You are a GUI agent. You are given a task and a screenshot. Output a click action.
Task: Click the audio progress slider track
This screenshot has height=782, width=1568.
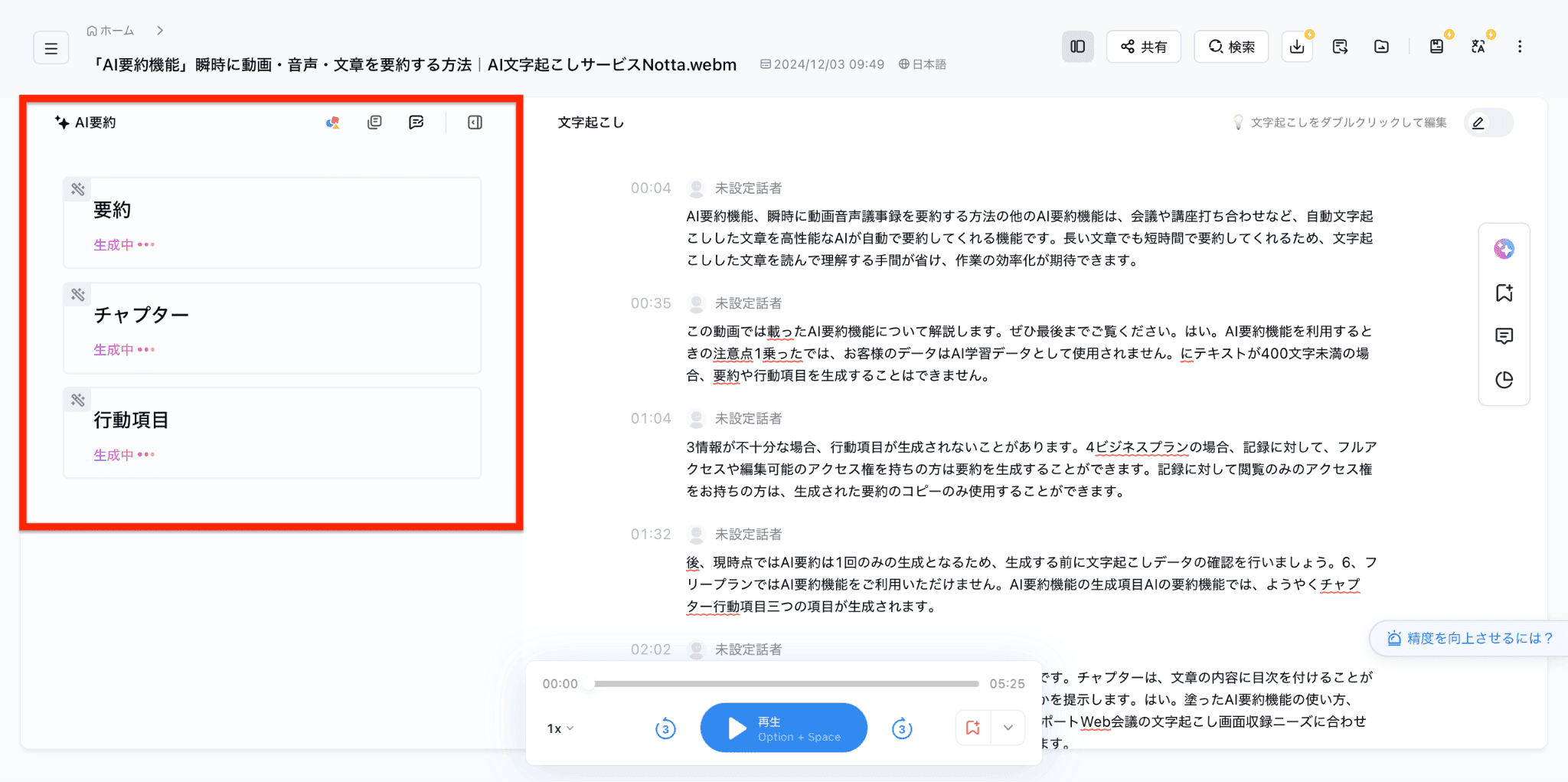click(787, 683)
